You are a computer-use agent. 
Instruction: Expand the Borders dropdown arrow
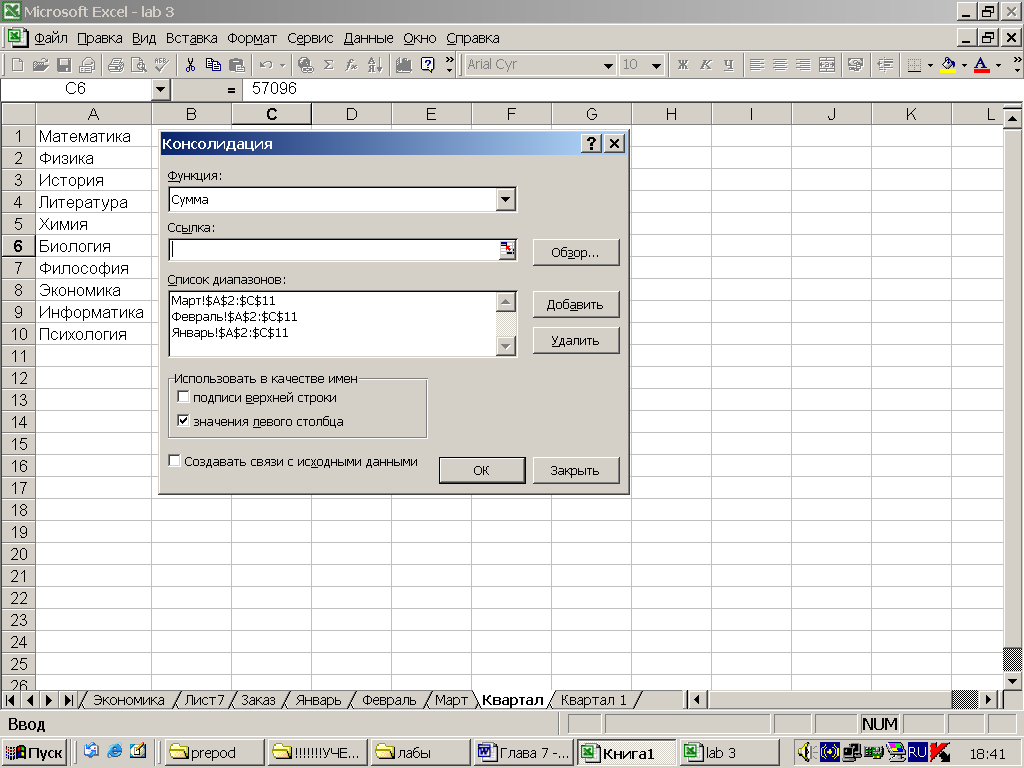(x=930, y=65)
